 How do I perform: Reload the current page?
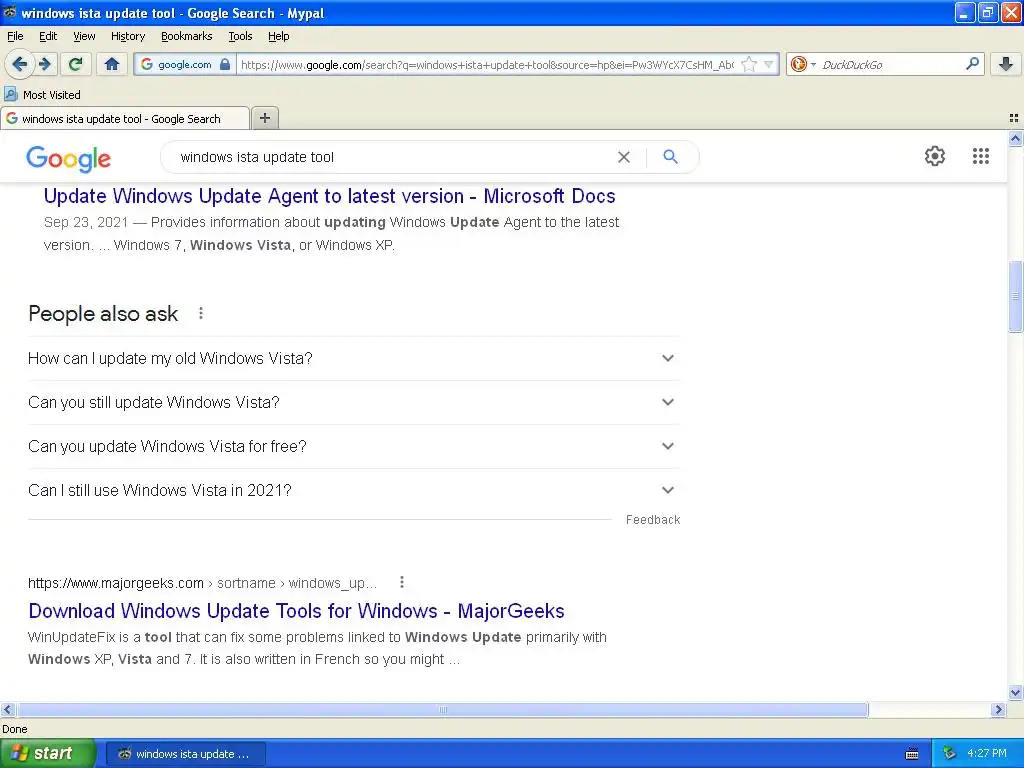(x=76, y=64)
